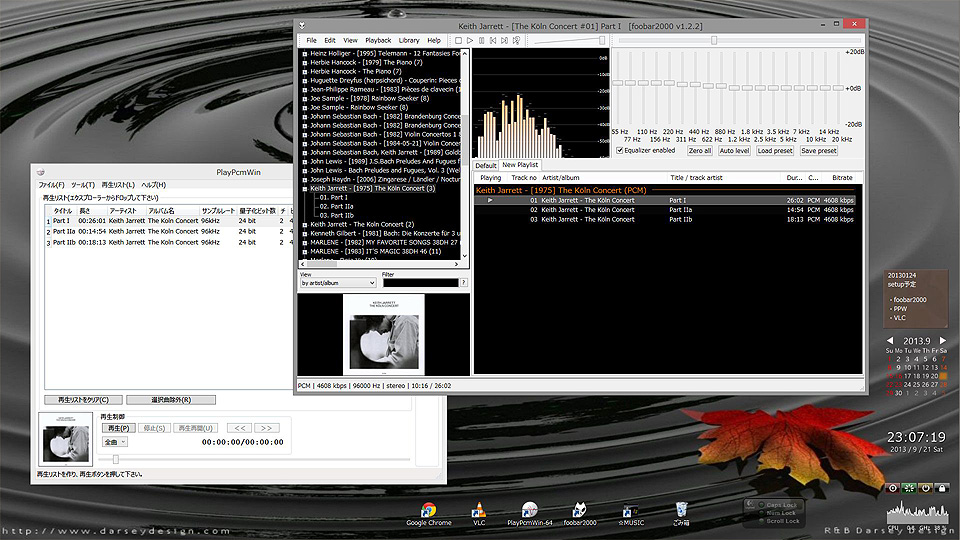The height and width of the screenshot is (540, 960).
Task: Click the 再生(P) play button in PlayPcmWin
Action: coord(116,428)
